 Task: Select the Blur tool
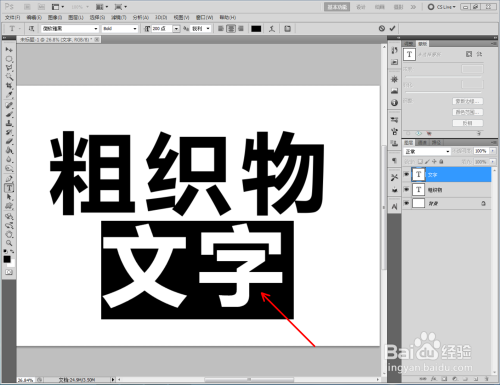point(9,159)
